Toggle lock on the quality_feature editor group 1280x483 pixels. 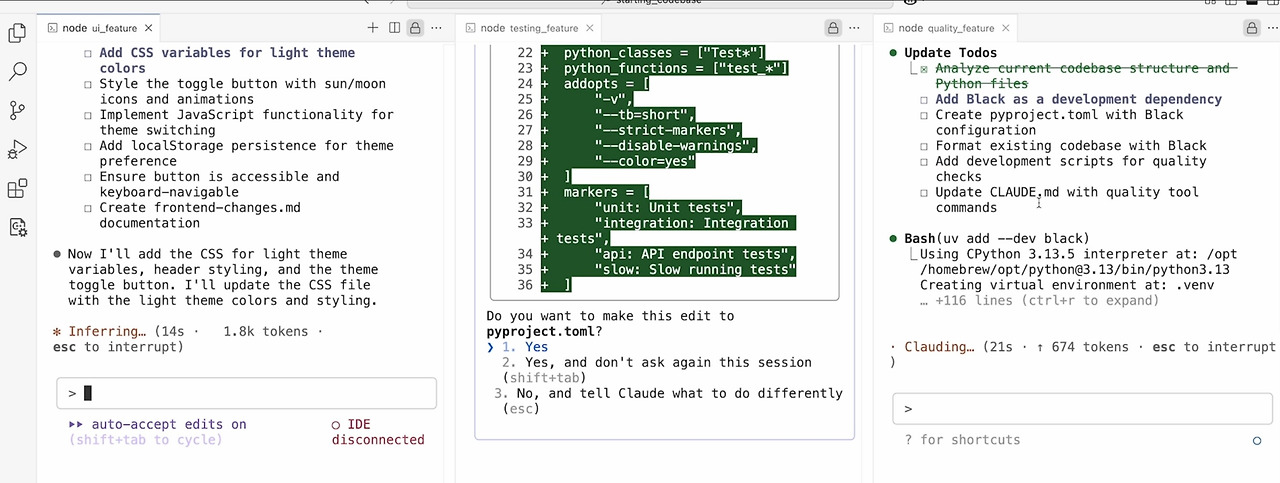click(1250, 28)
